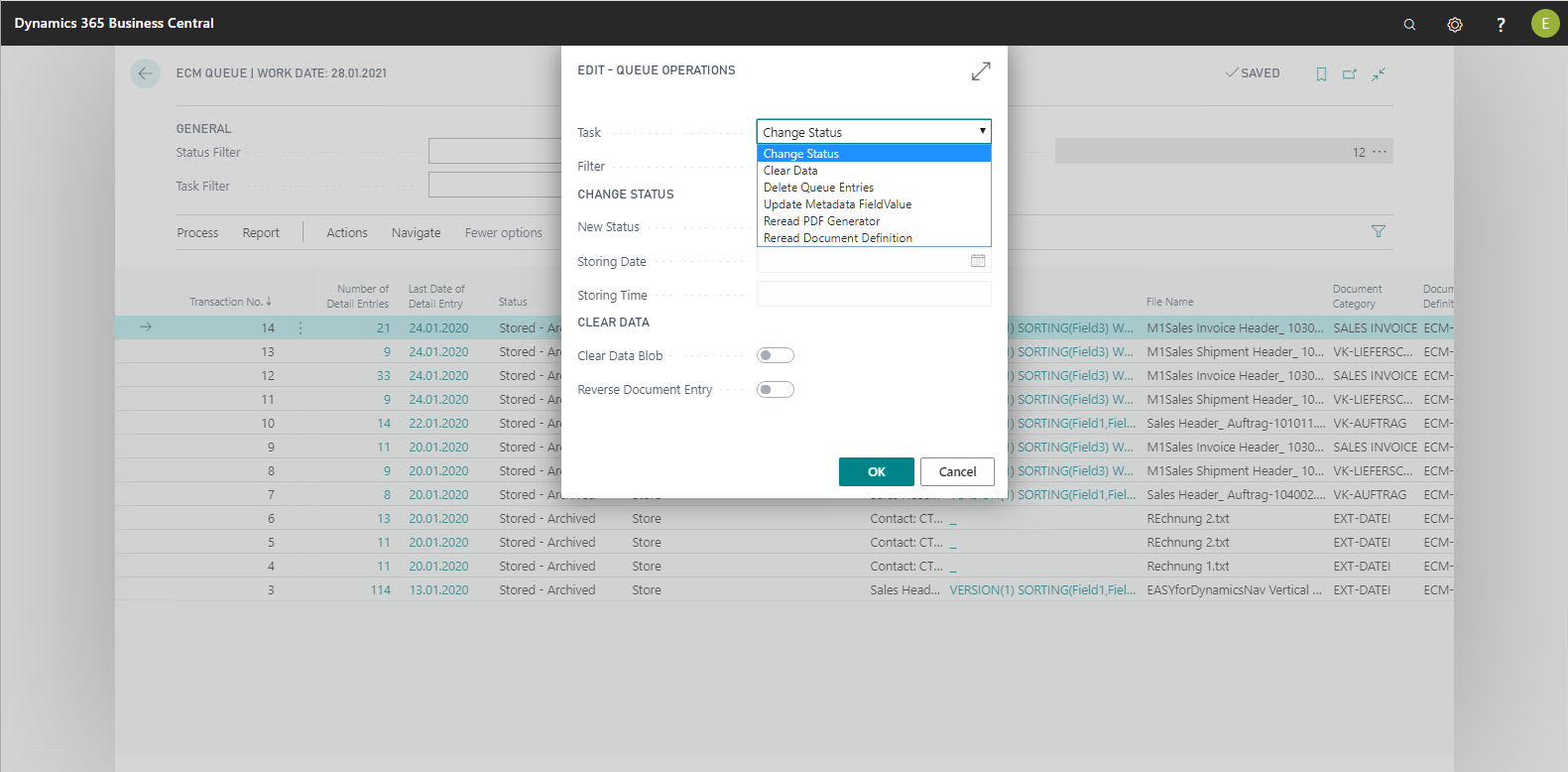Screen dimensions: 1568x772
Task: Pick Update Metadata FieldValue option
Action: [837, 204]
